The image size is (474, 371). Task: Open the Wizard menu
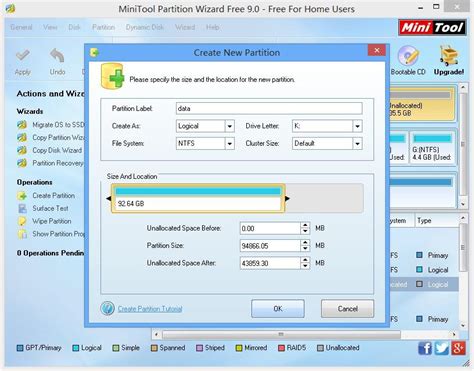pos(185,27)
